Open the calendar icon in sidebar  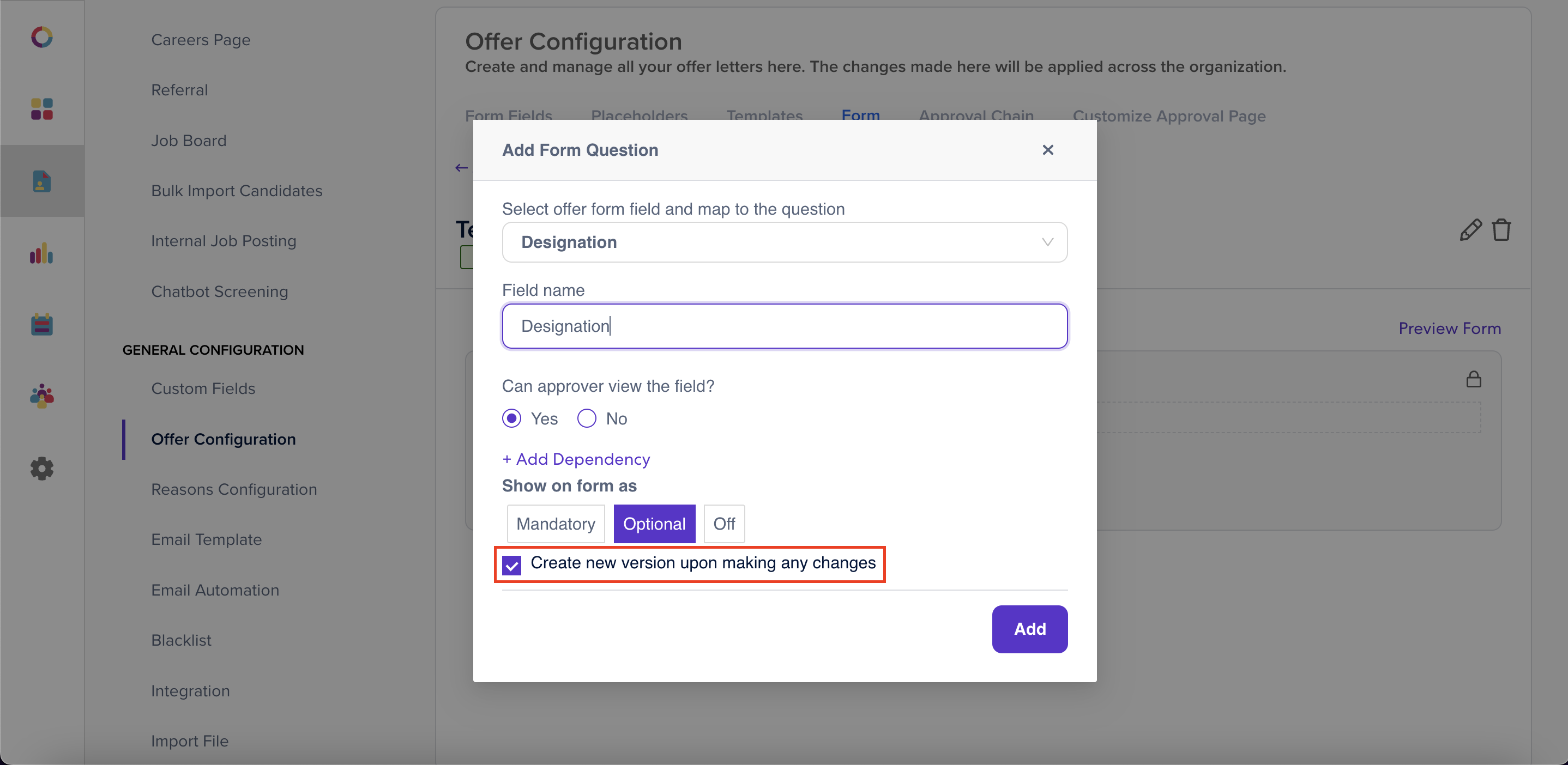[41, 324]
